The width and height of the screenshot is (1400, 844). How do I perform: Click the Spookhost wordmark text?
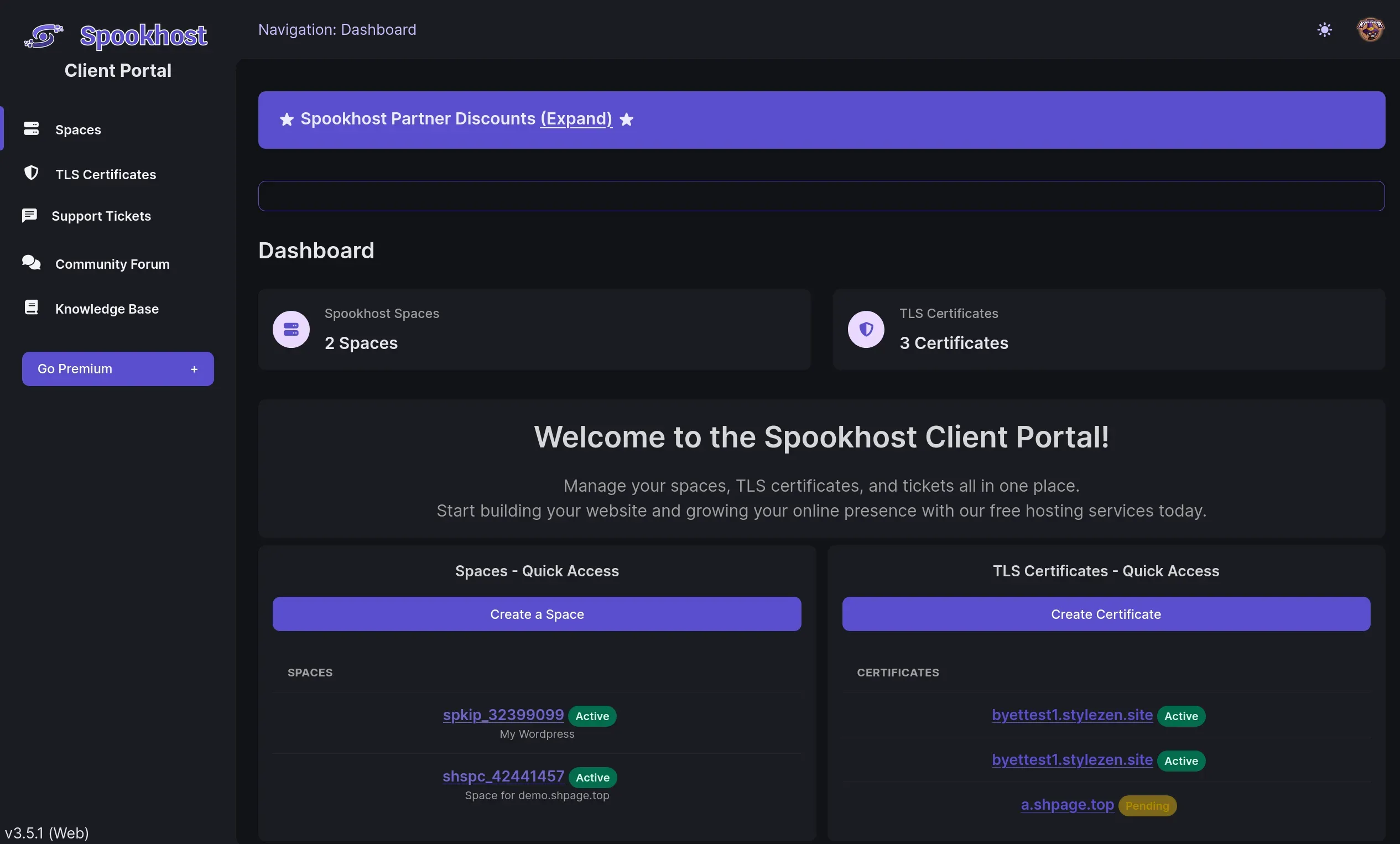[143, 35]
